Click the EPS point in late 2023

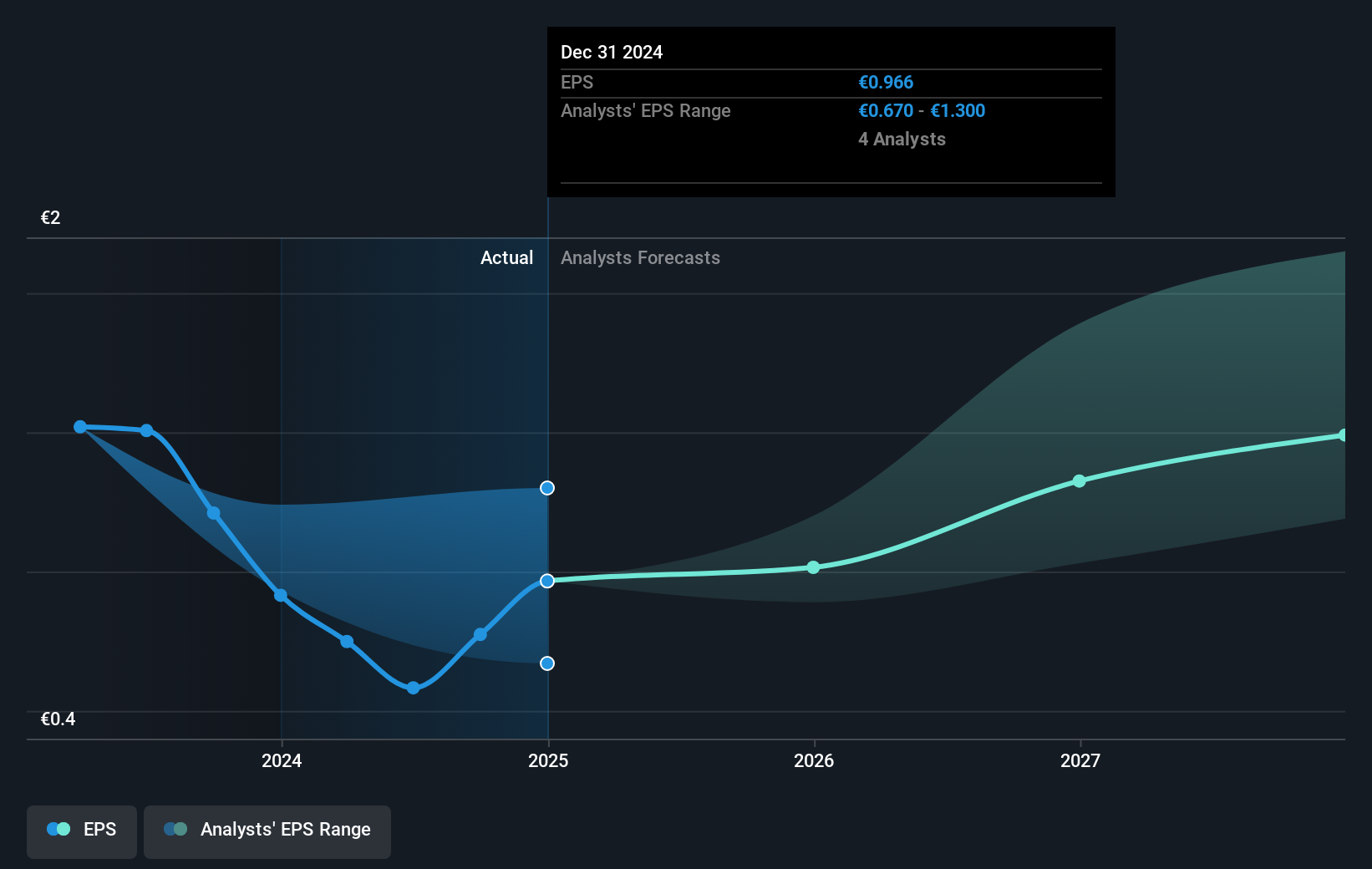tap(214, 513)
